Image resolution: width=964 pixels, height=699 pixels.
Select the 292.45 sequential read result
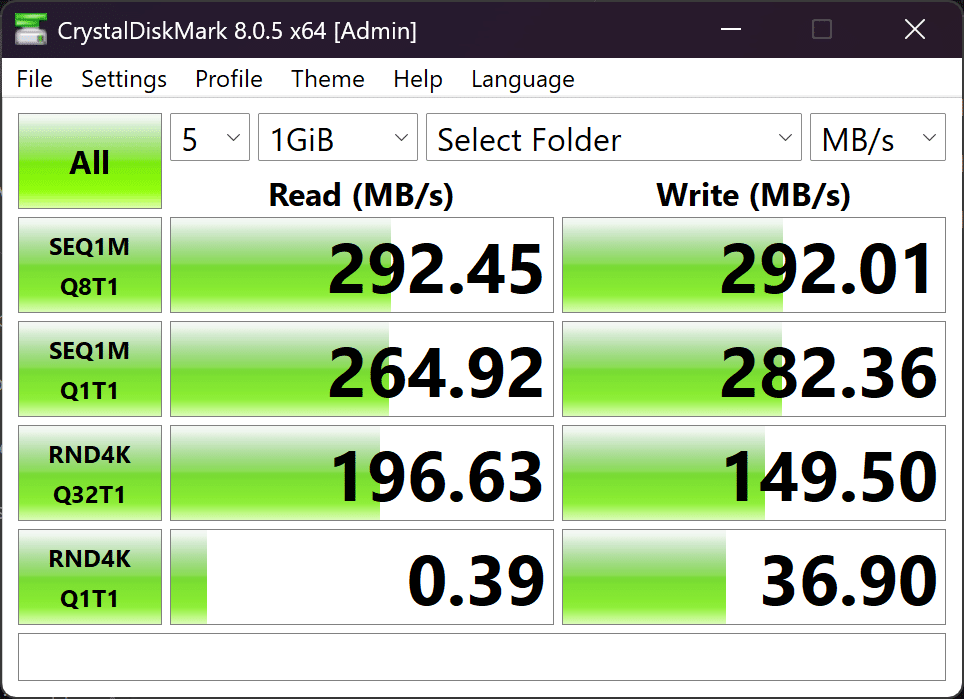[362, 266]
